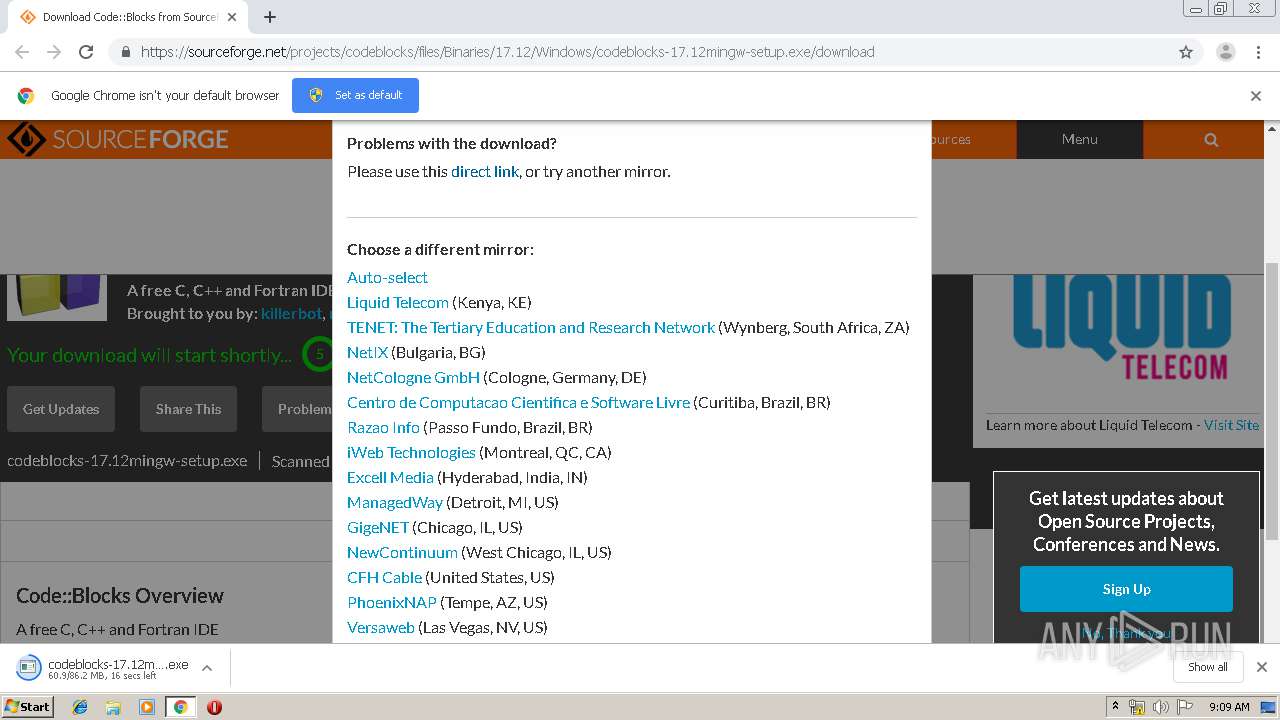
Task: Click the Sign Up button
Action: coord(1126,589)
